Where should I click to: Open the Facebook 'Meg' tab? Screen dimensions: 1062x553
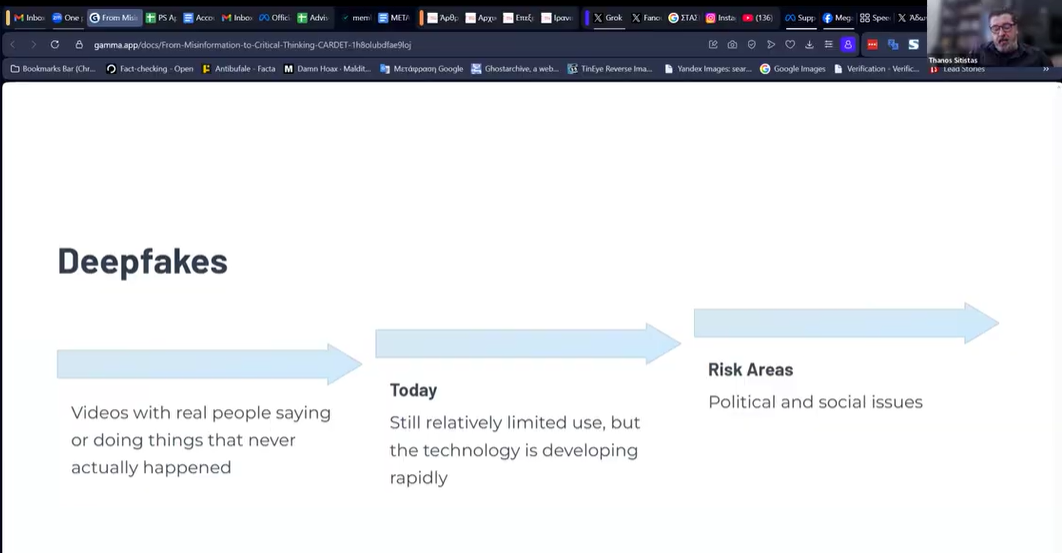[x=838, y=18]
